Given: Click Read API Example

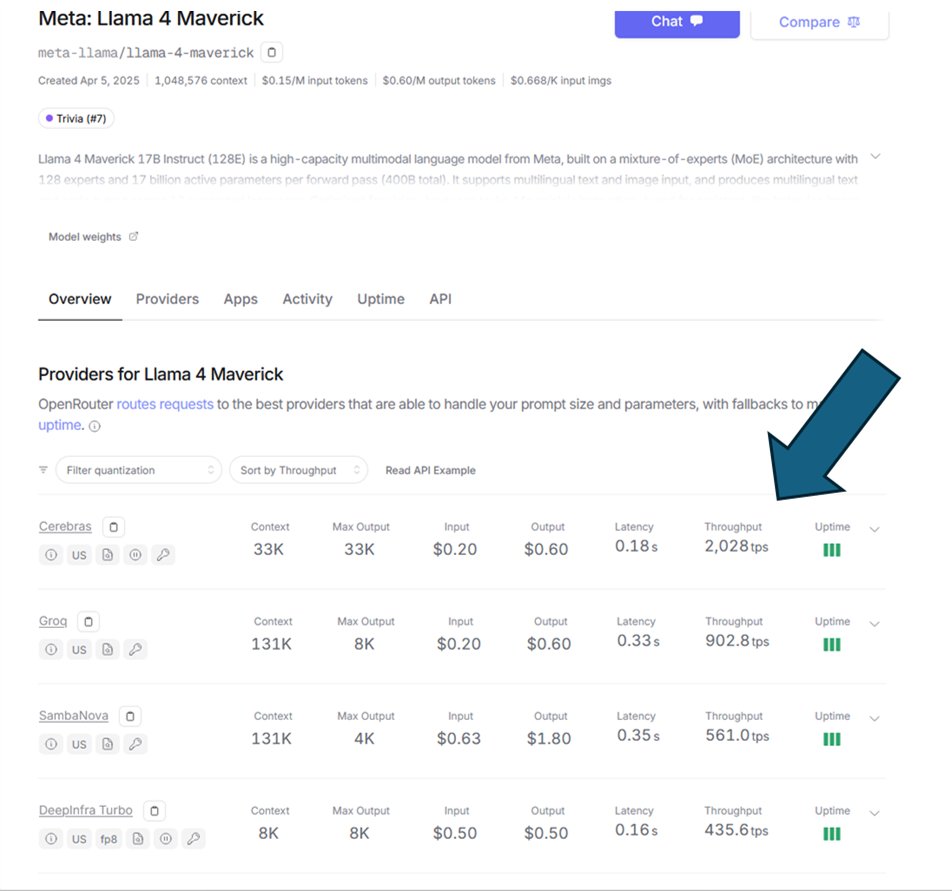Looking at the screenshot, I should coord(430,470).
